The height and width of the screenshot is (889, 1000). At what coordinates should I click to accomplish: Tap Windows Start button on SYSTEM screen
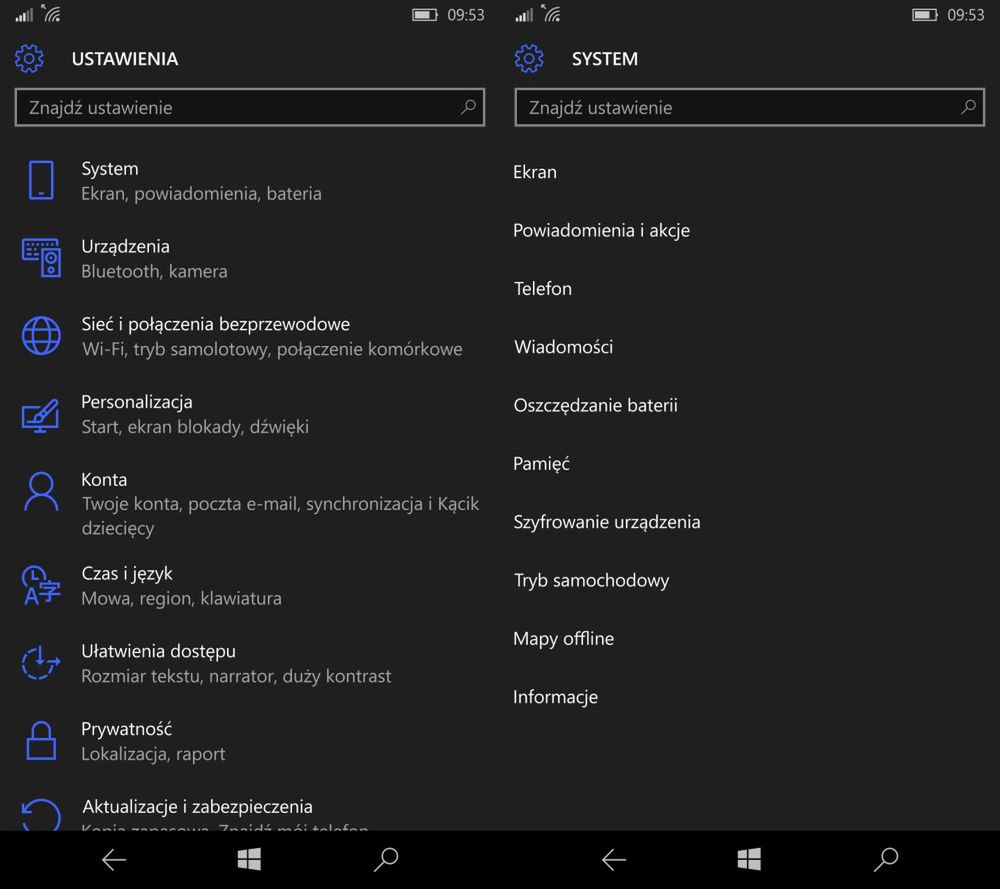tap(749, 860)
